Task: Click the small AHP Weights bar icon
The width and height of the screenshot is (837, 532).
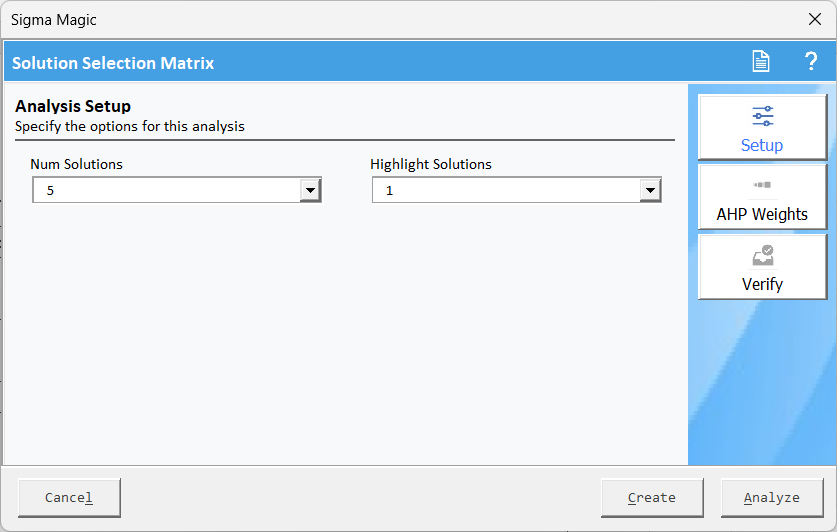Action: click(762, 185)
